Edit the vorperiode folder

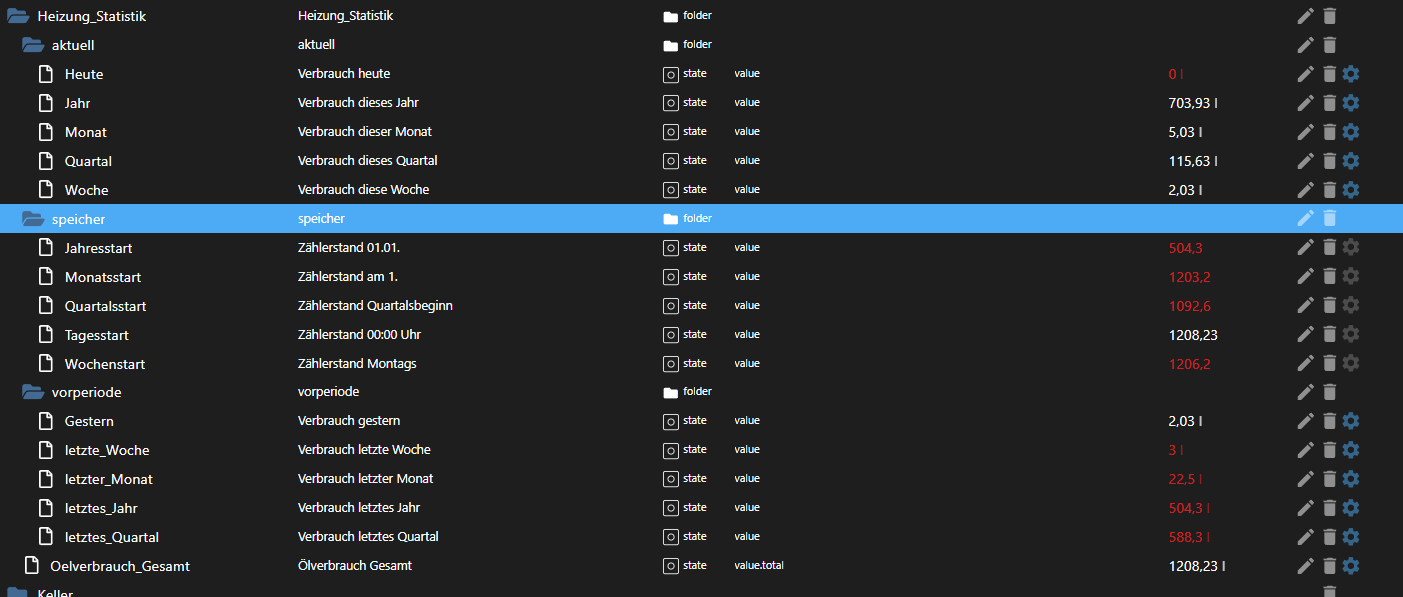[x=1305, y=393]
